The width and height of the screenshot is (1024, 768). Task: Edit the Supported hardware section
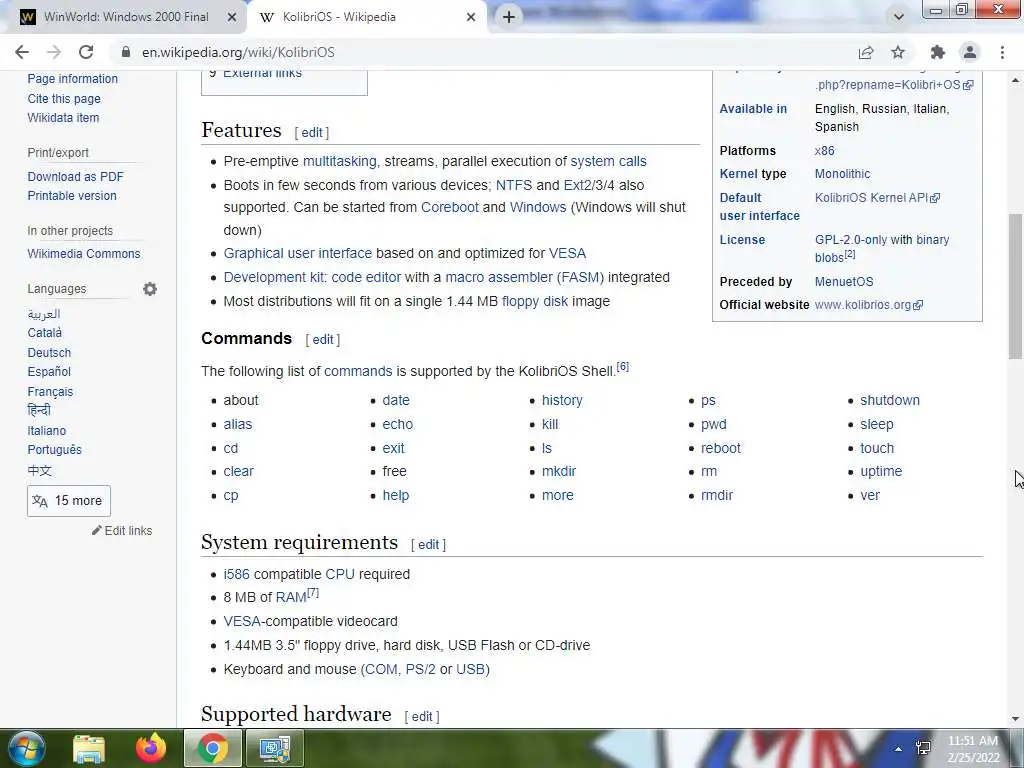coord(422,716)
